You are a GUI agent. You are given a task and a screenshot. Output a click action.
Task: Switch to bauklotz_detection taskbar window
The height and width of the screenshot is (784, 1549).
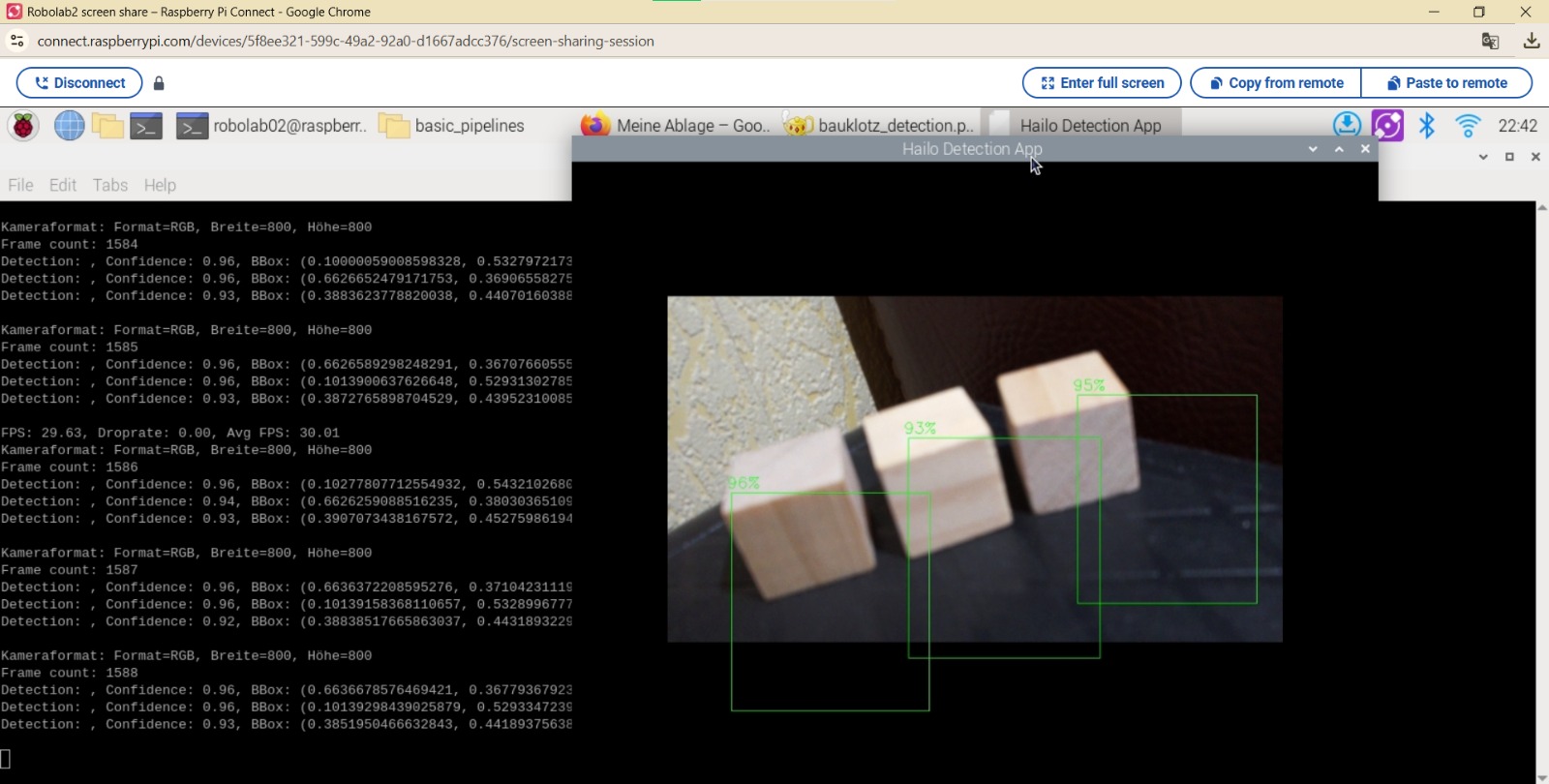coord(879,126)
